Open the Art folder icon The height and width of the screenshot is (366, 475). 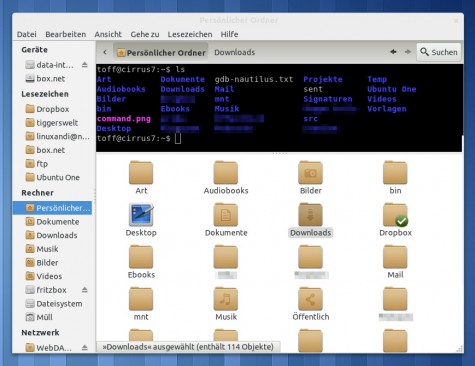tap(141, 173)
